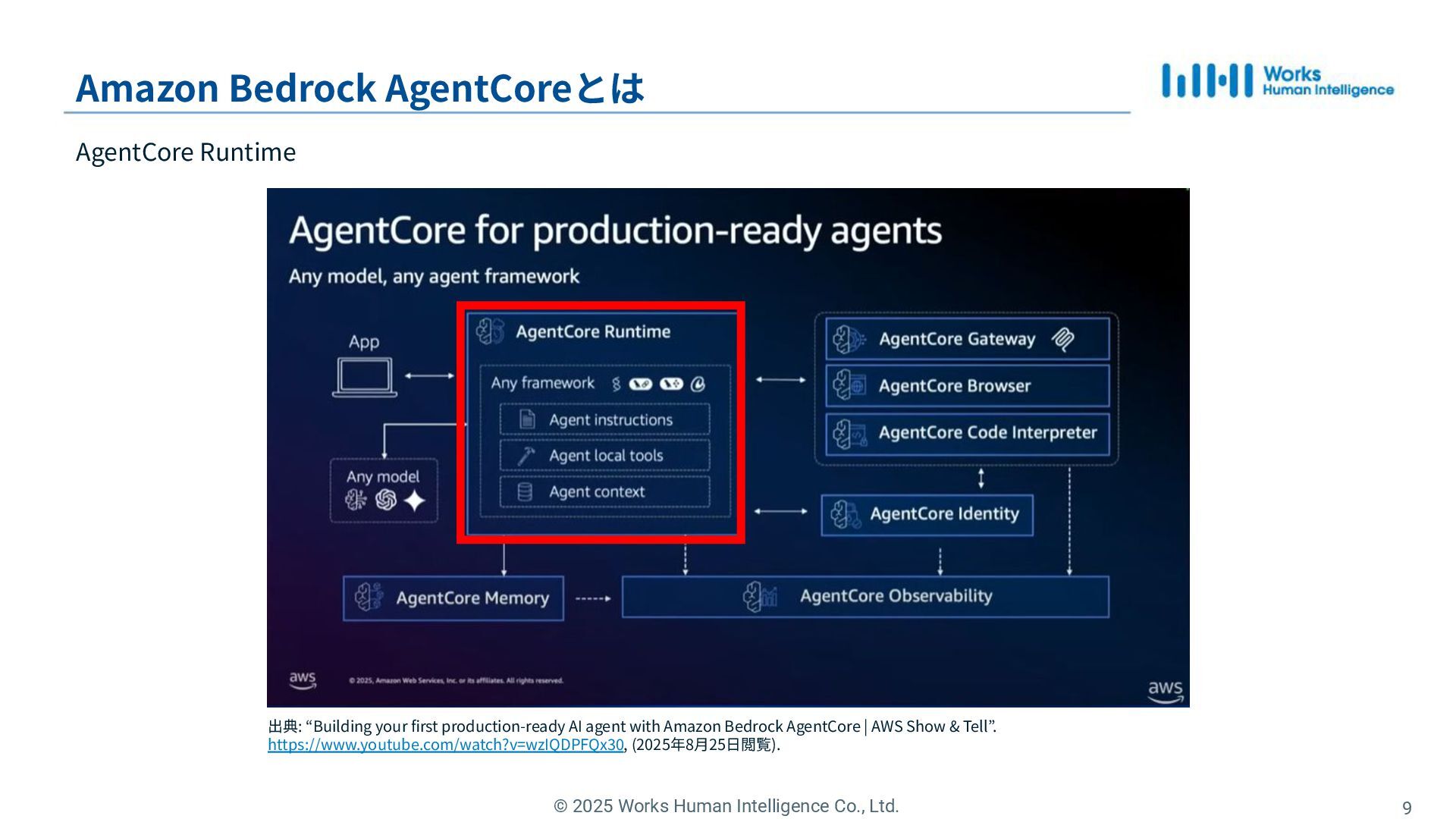Click the citation text starting with 出典
1456x819 pixels.
[632, 726]
